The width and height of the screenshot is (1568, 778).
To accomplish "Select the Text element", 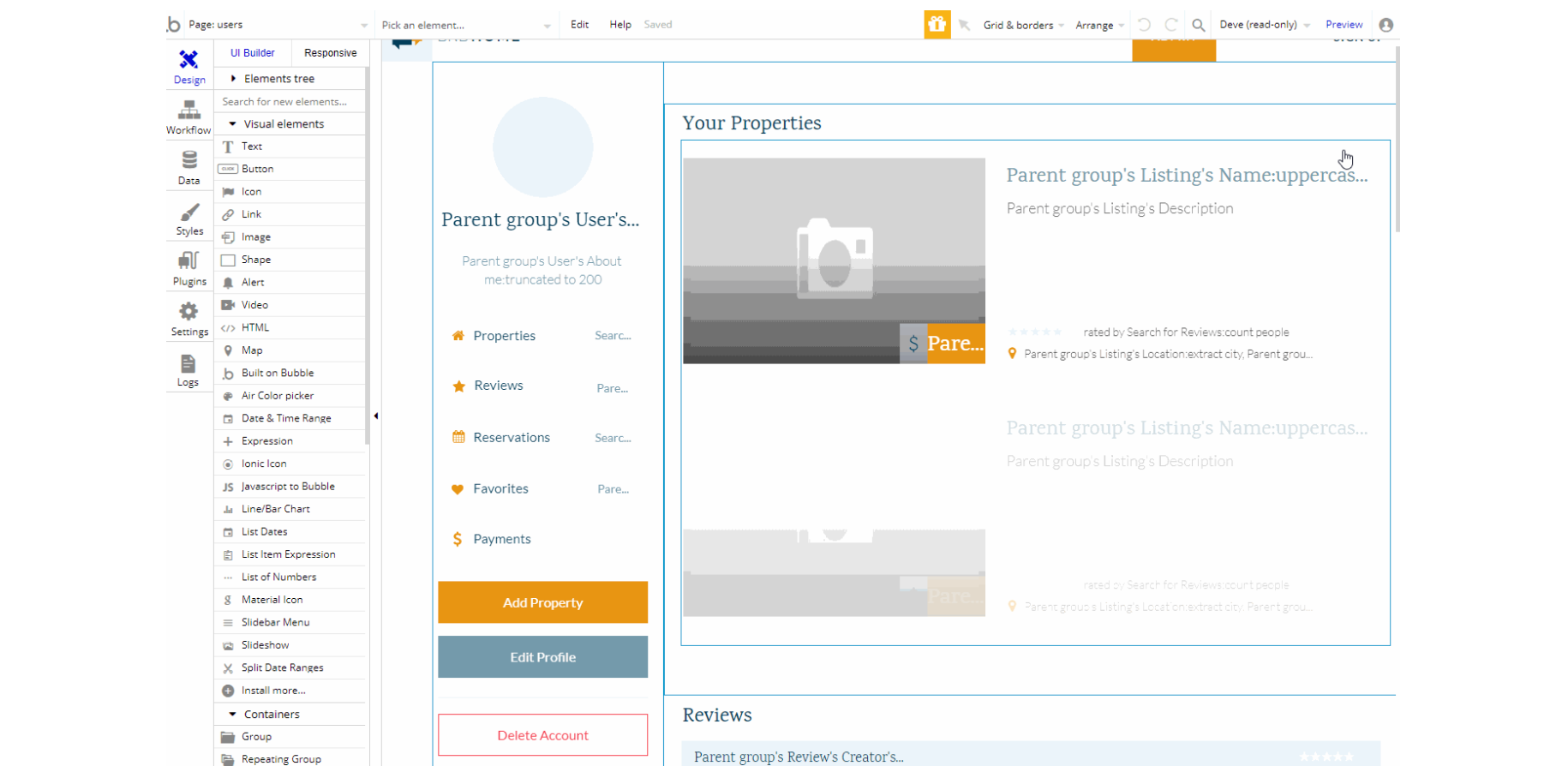I will (290, 147).
